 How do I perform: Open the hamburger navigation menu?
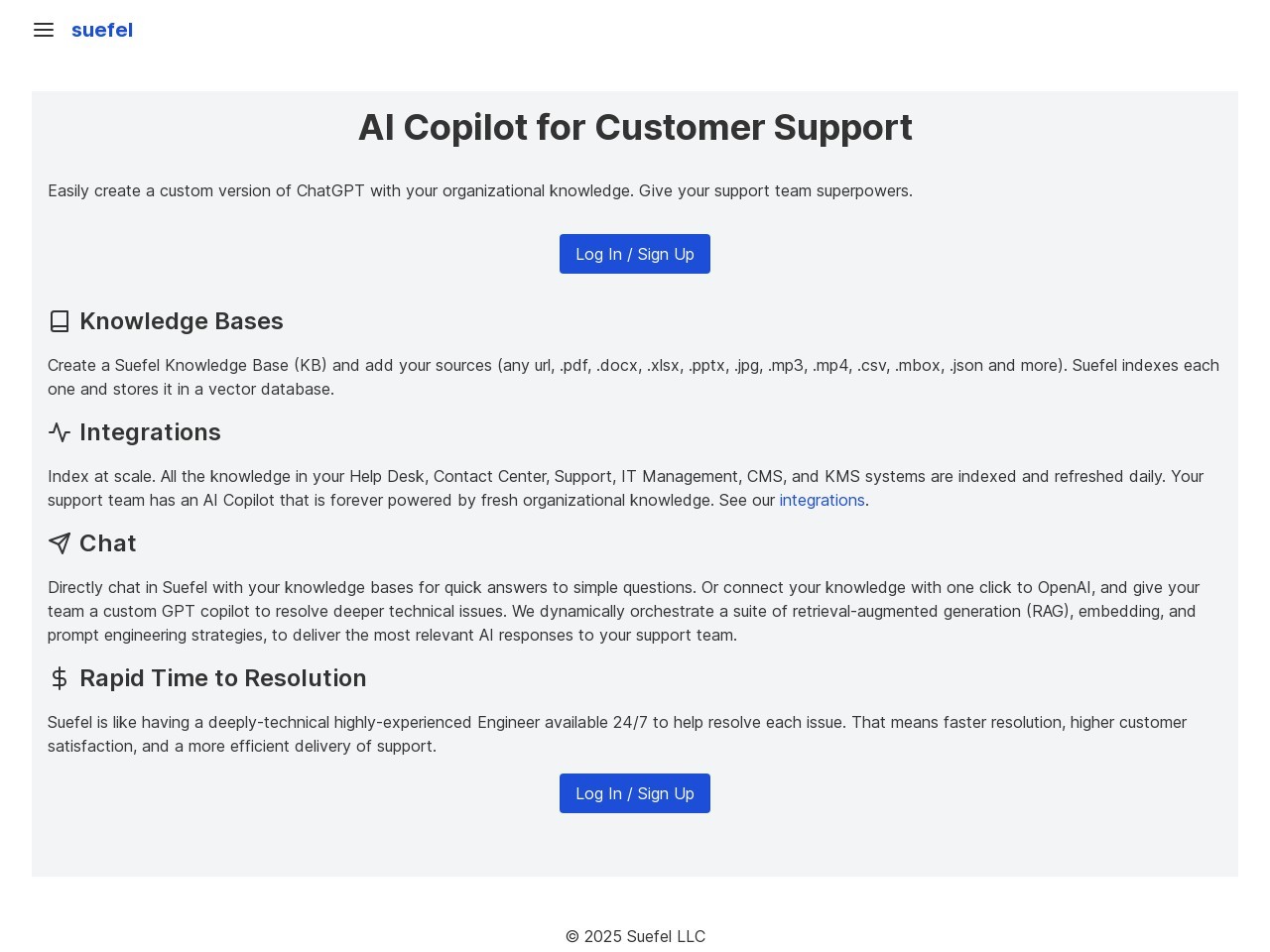(44, 30)
